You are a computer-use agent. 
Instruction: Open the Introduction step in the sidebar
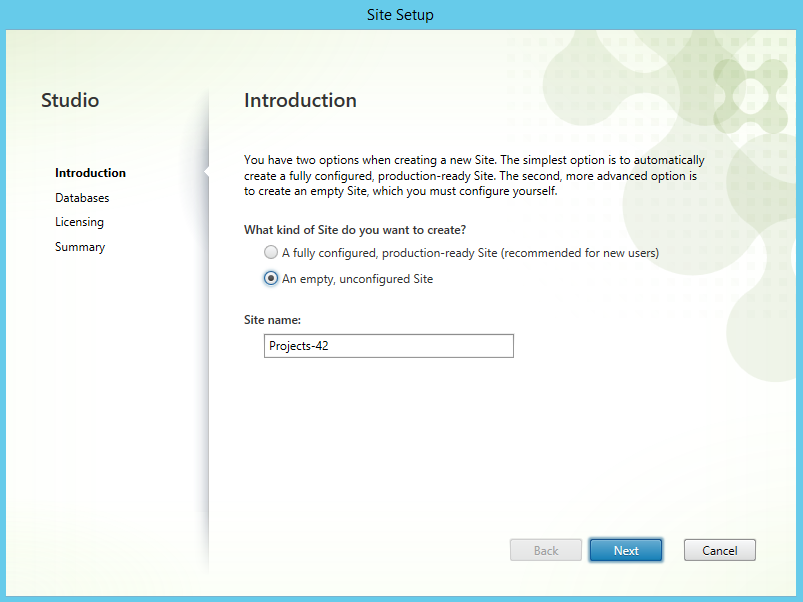tap(90, 173)
